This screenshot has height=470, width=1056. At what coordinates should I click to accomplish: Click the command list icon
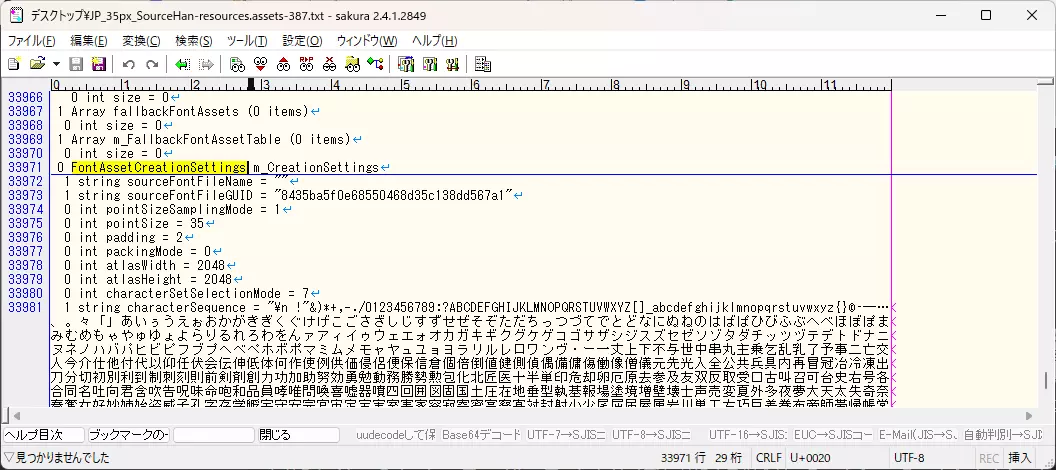[x=482, y=65]
